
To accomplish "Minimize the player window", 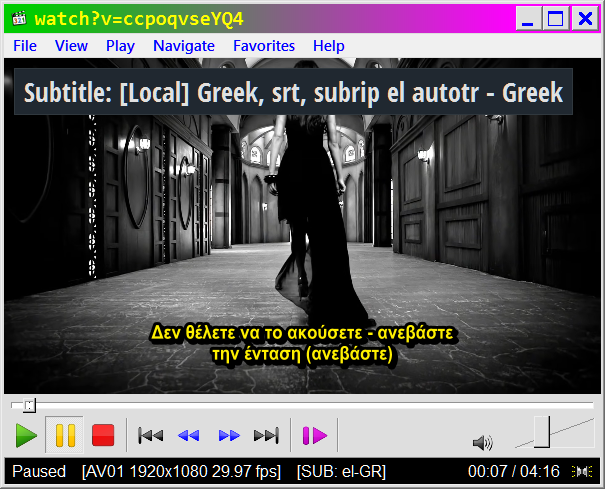I will (x=528, y=19).
